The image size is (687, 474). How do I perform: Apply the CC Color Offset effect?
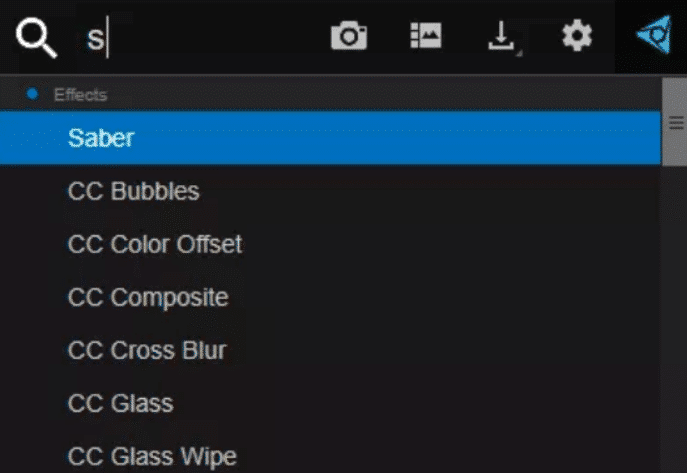pos(155,244)
